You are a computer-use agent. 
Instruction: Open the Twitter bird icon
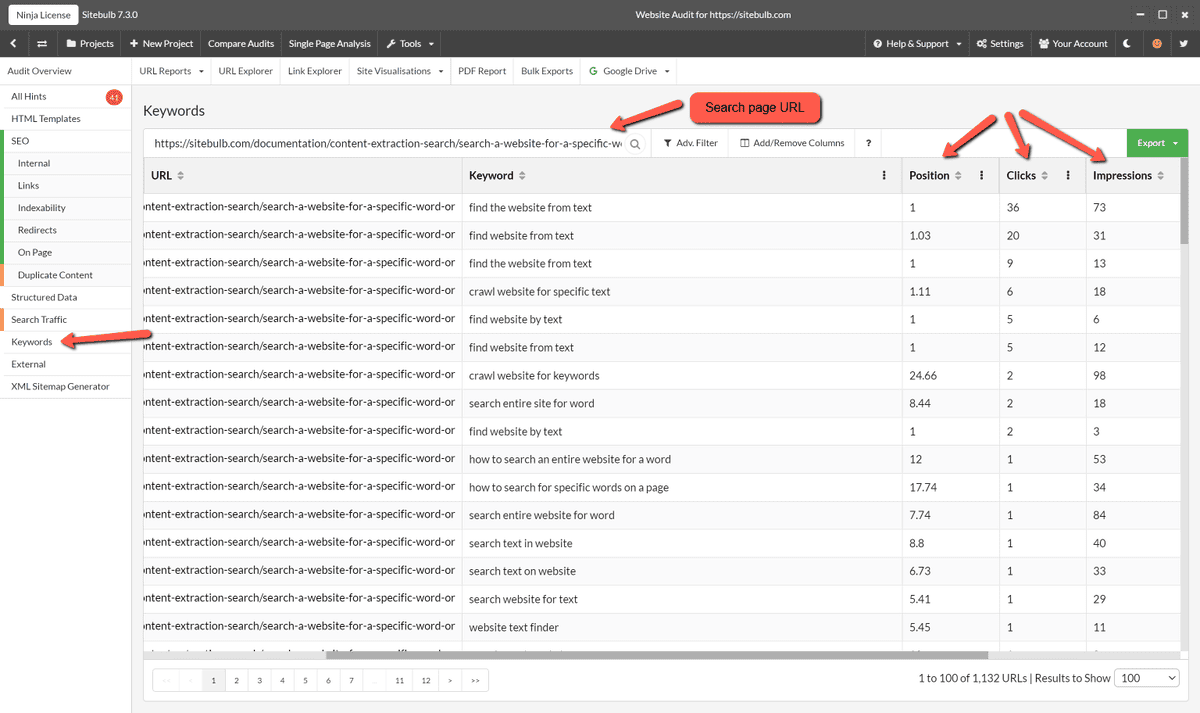click(1183, 44)
